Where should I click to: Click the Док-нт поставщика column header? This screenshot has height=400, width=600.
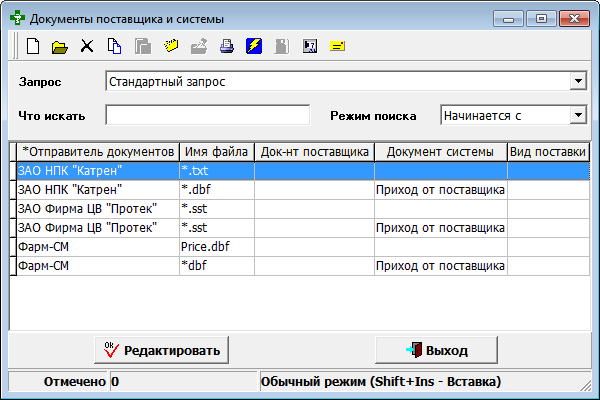(x=315, y=152)
